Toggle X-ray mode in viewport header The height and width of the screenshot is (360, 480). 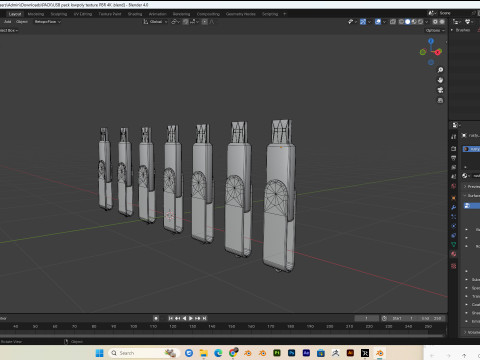click(x=393, y=22)
